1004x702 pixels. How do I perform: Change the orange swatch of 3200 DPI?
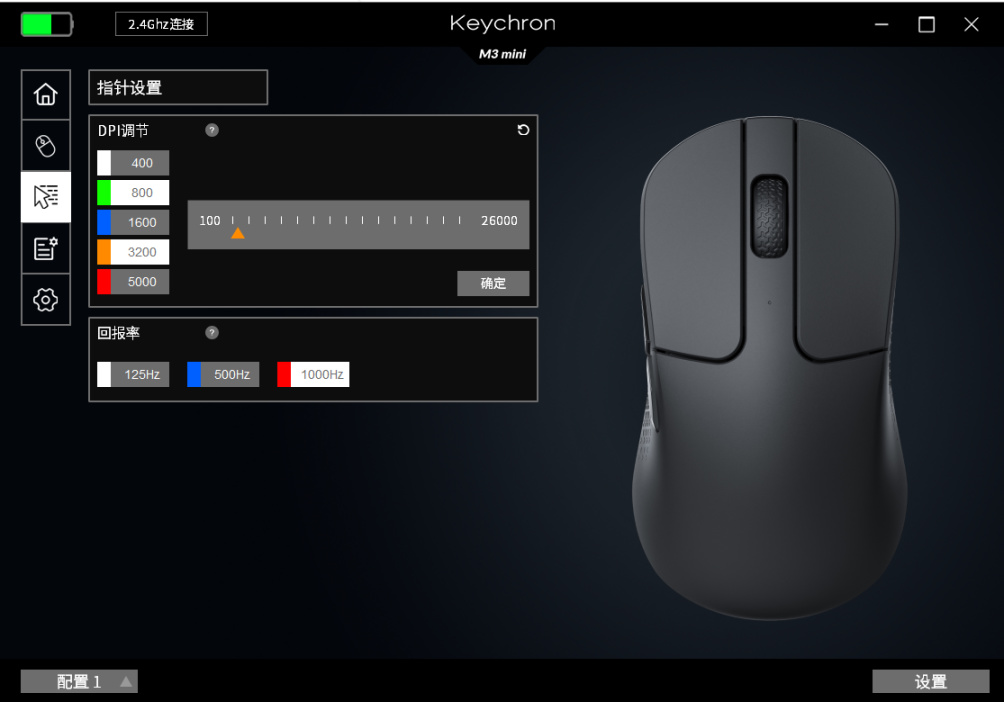click(104, 252)
